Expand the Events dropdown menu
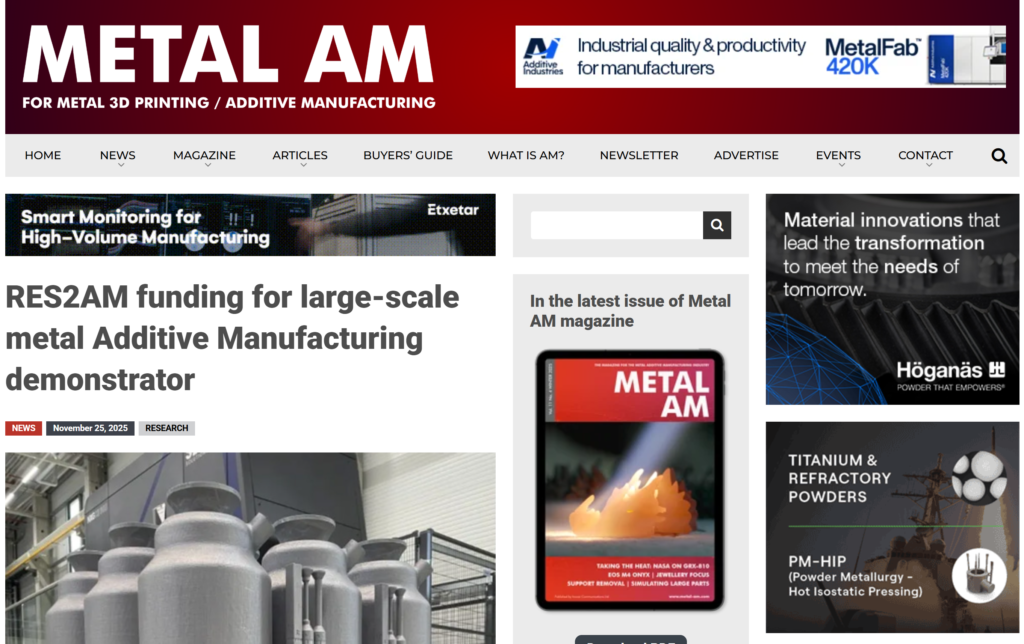Image resolution: width=1024 pixels, height=644 pixels. tap(838, 156)
